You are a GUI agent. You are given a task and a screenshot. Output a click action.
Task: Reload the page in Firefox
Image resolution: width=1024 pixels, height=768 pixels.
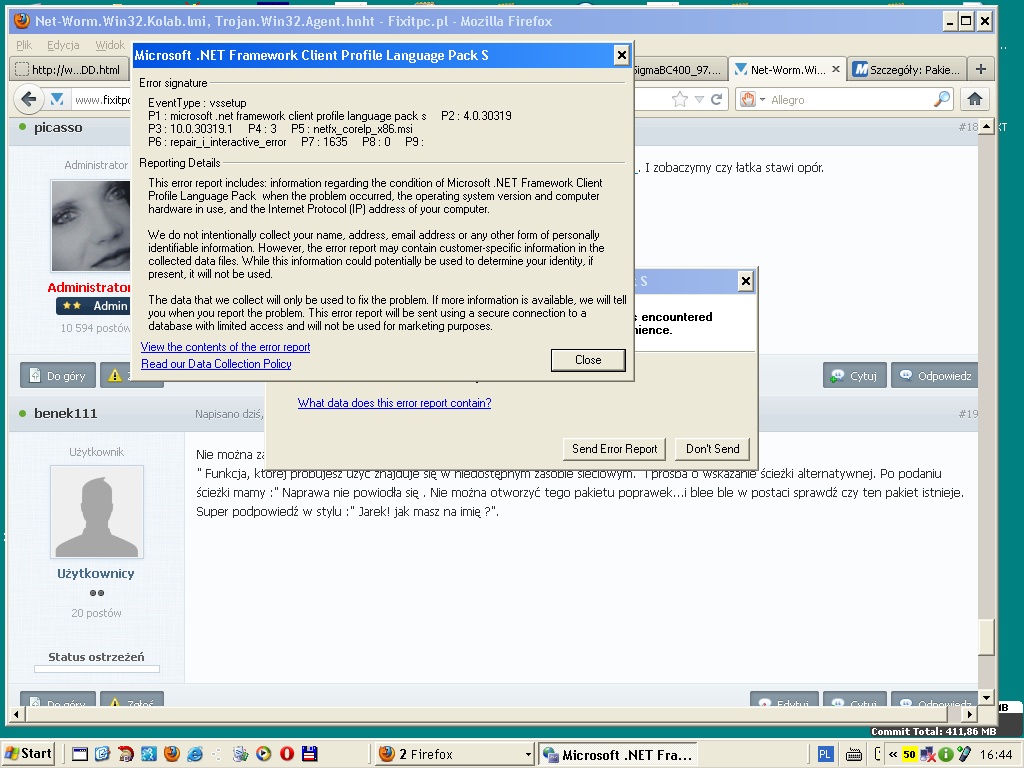(x=716, y=99)
